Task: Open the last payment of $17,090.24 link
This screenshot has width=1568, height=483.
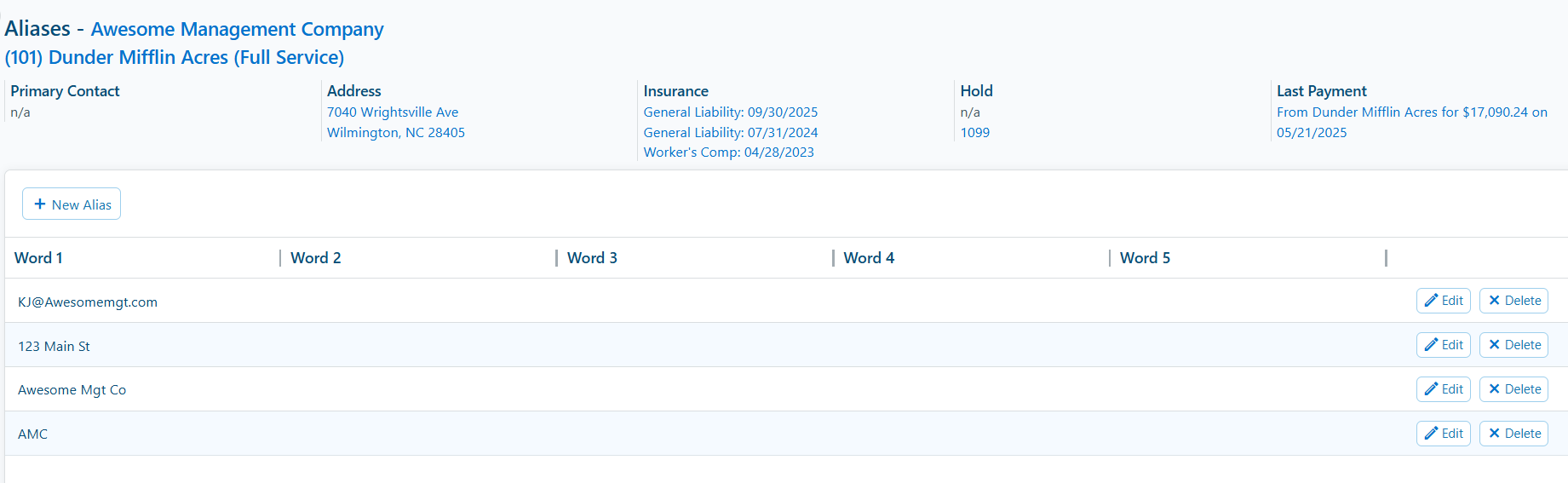Action: click(1412, 122)
